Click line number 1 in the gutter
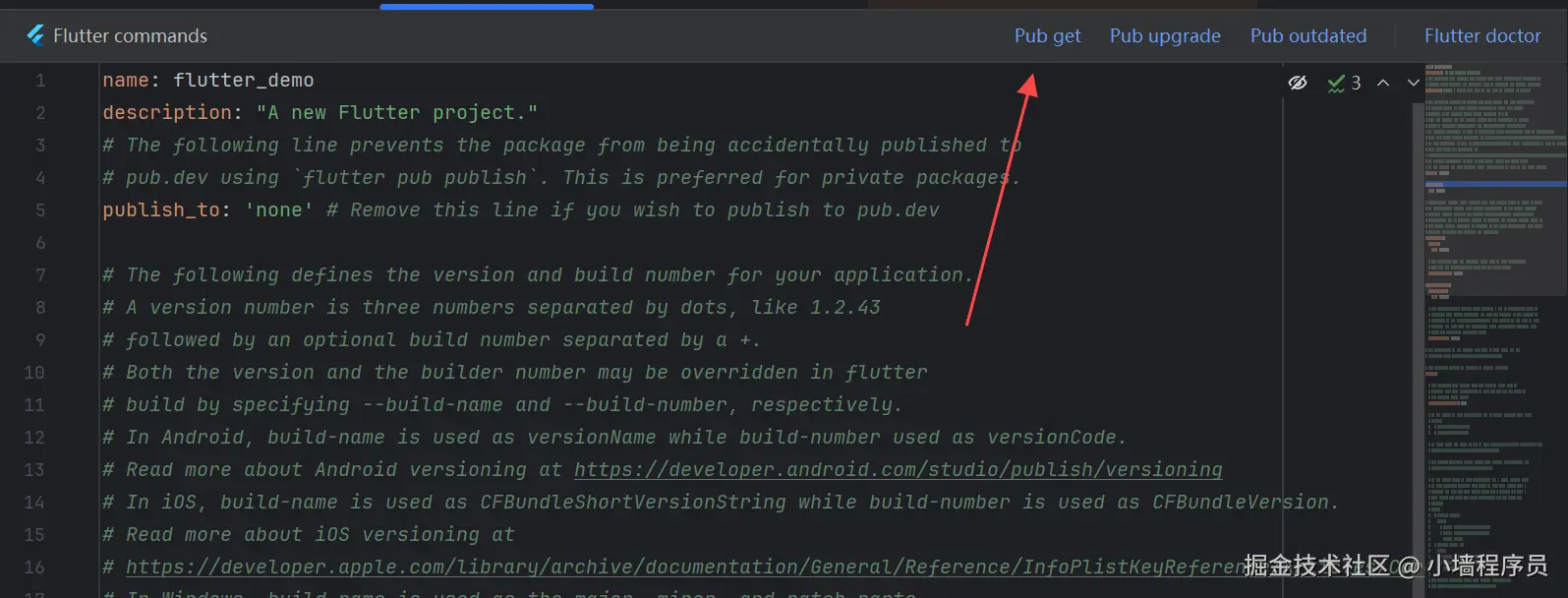 tap(40, 80)
